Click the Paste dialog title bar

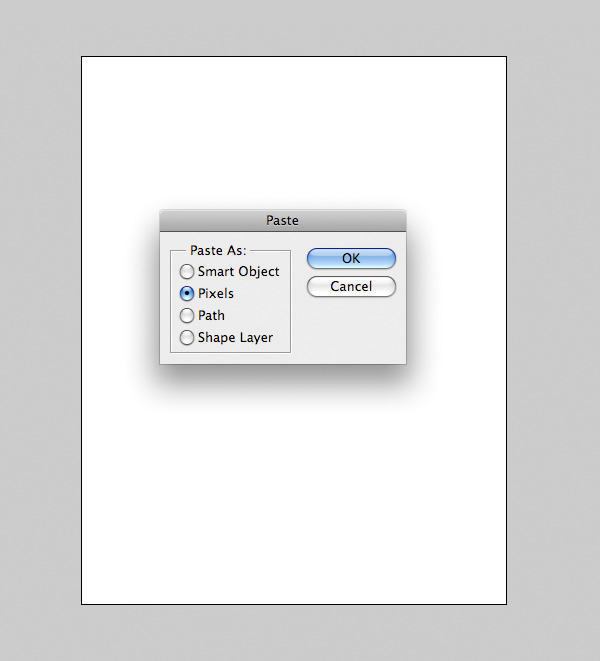[x=282, y=220]
